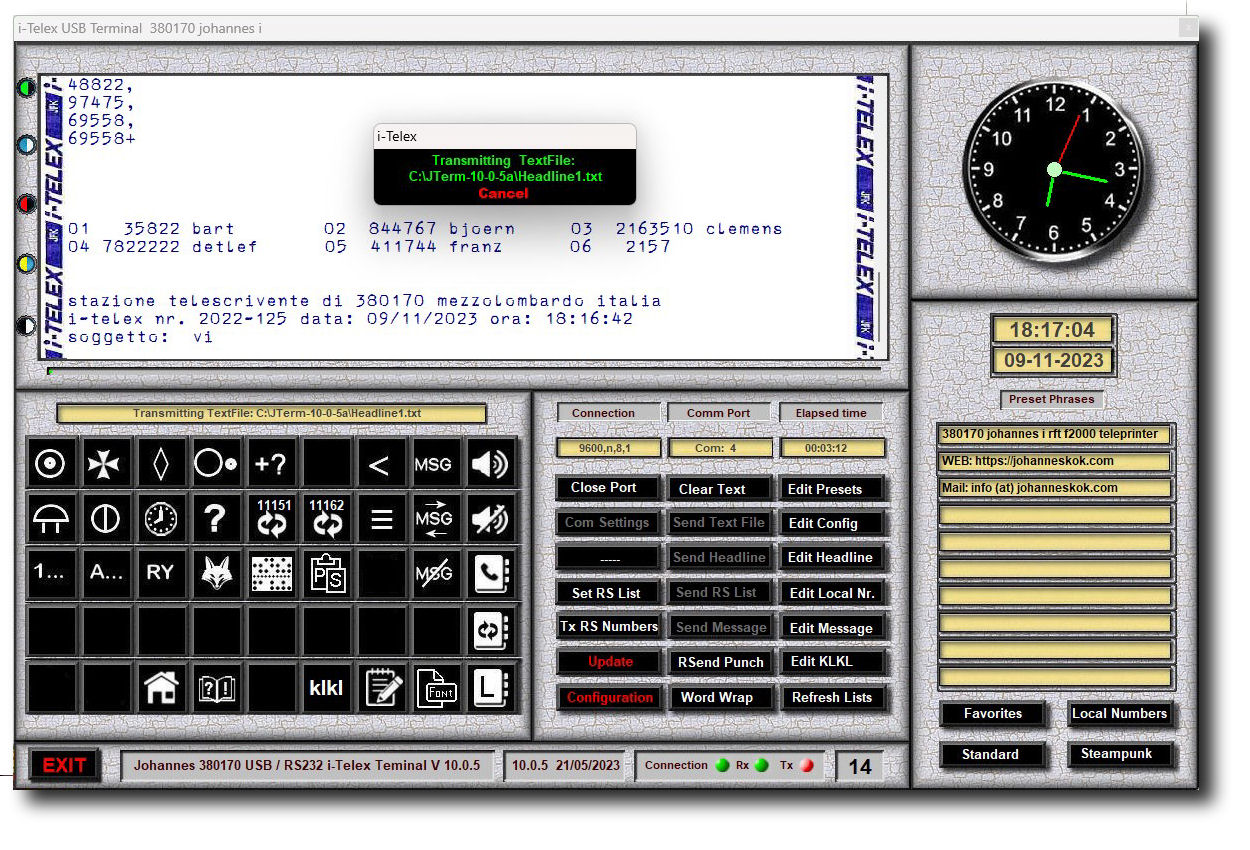Click the bell dome icon
This screenshot has height=850, width=1250.
(x=50, y=518)
